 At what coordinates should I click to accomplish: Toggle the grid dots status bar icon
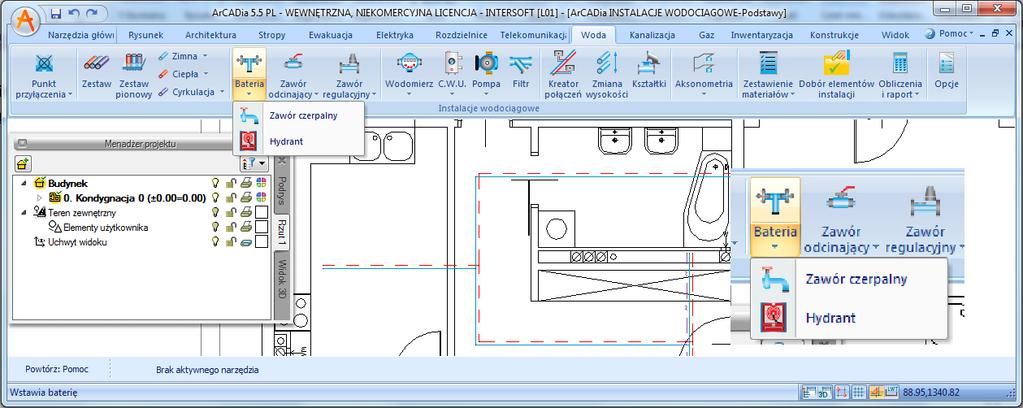(x=859, y=392)
